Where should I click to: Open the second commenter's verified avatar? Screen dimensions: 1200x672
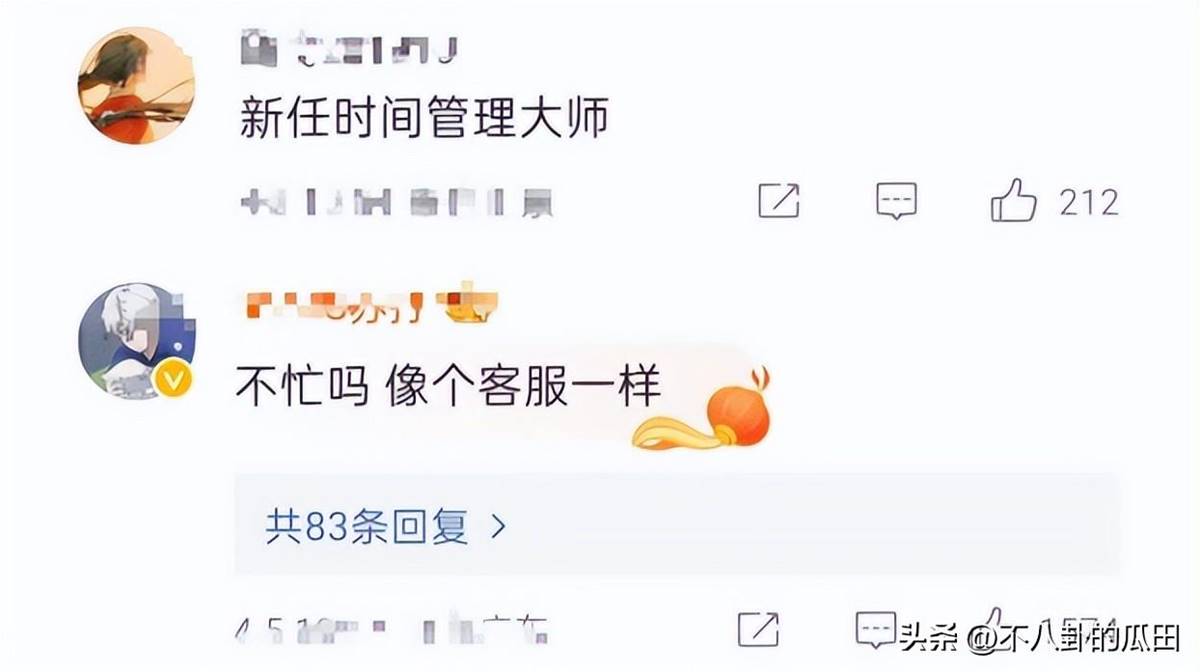point(137,342)
